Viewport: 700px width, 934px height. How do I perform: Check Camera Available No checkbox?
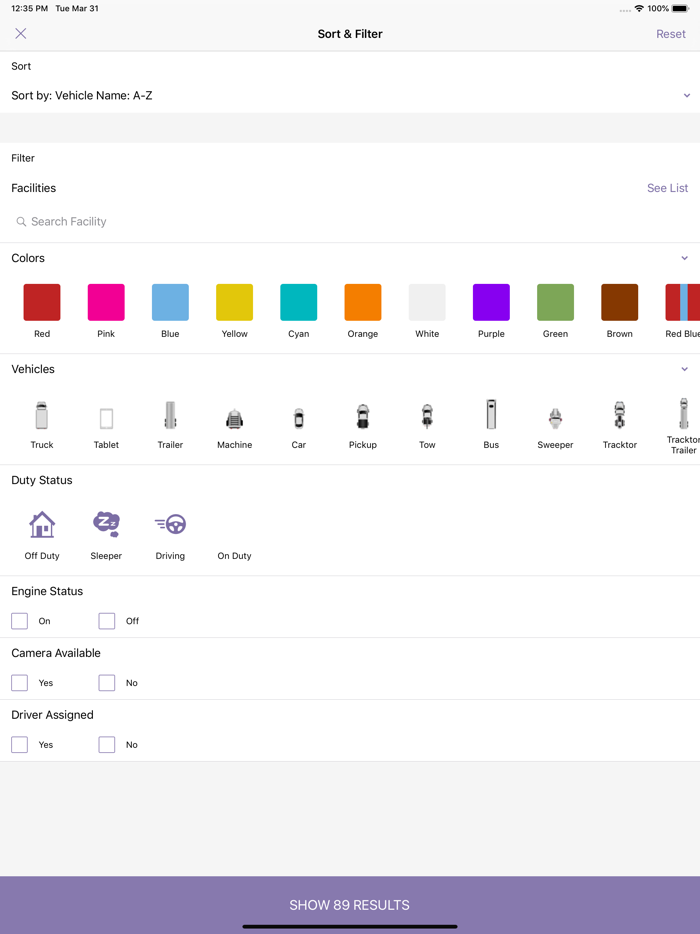coord(107,683)
